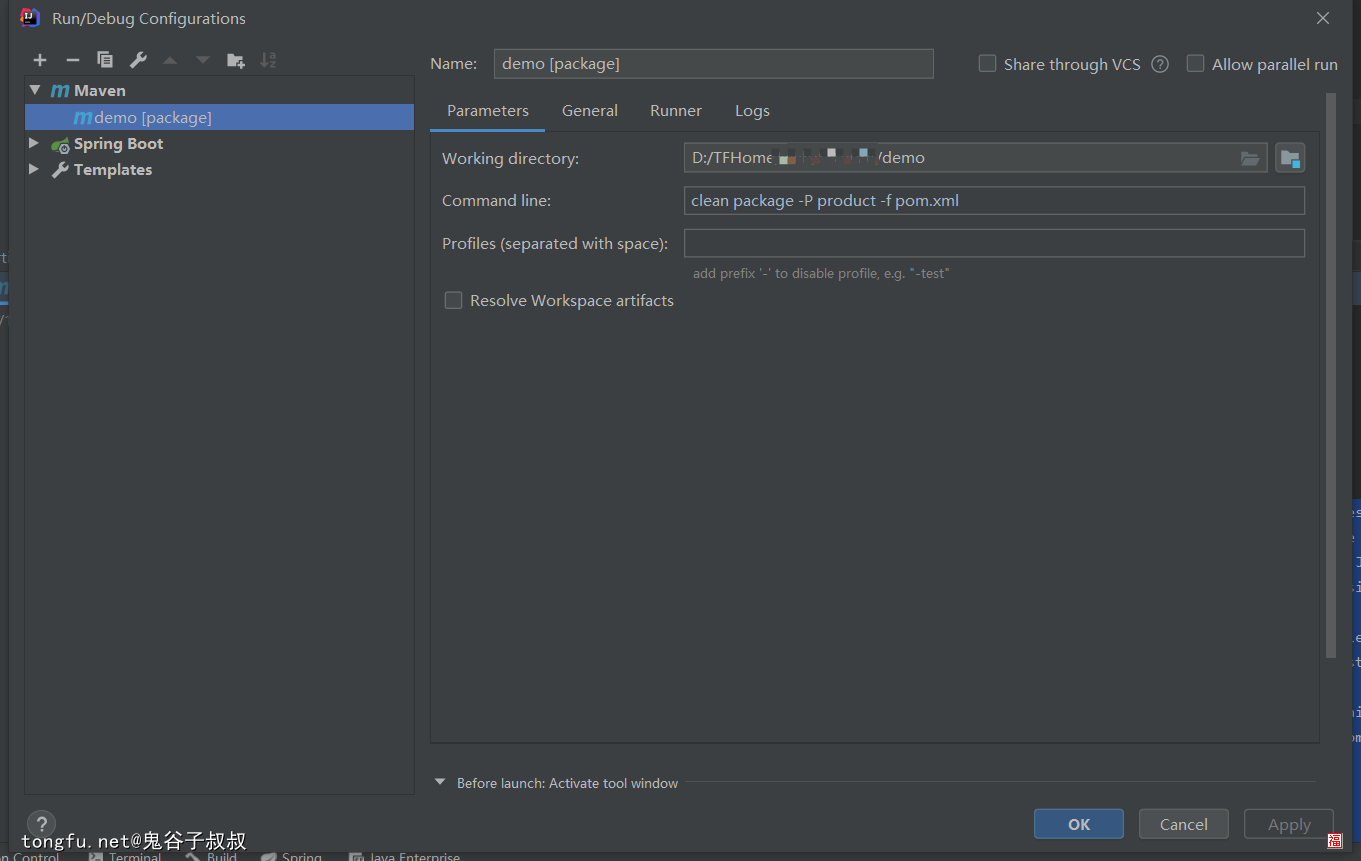Image resolution: width=1361 pixels, height=861 pixels.
Task: Click the dialog's vertical scrollbar
Action: (1331, 375)
